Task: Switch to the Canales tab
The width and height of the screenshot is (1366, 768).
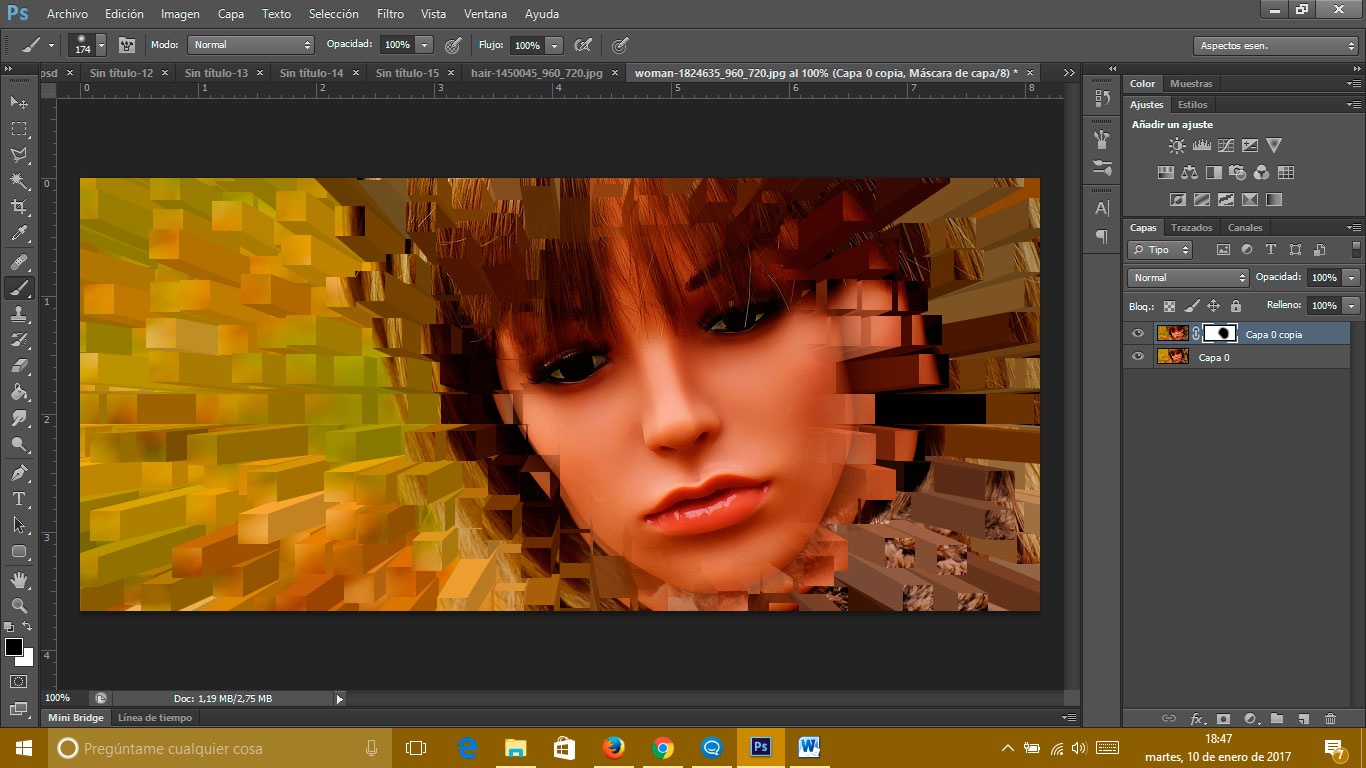Action: pyautogui.click(x=1245, y=228)
